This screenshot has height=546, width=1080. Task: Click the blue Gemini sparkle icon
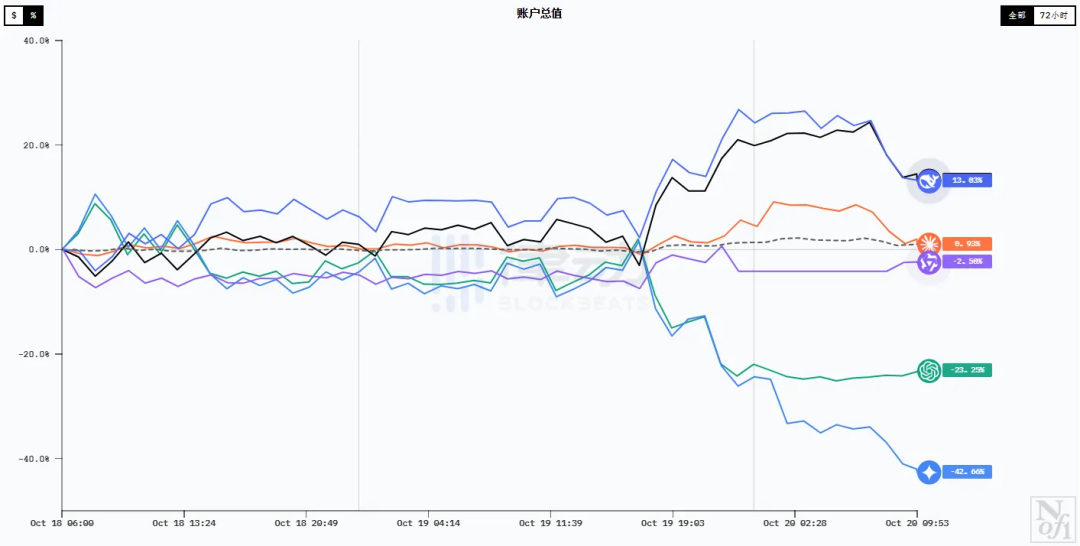[930, 471]
